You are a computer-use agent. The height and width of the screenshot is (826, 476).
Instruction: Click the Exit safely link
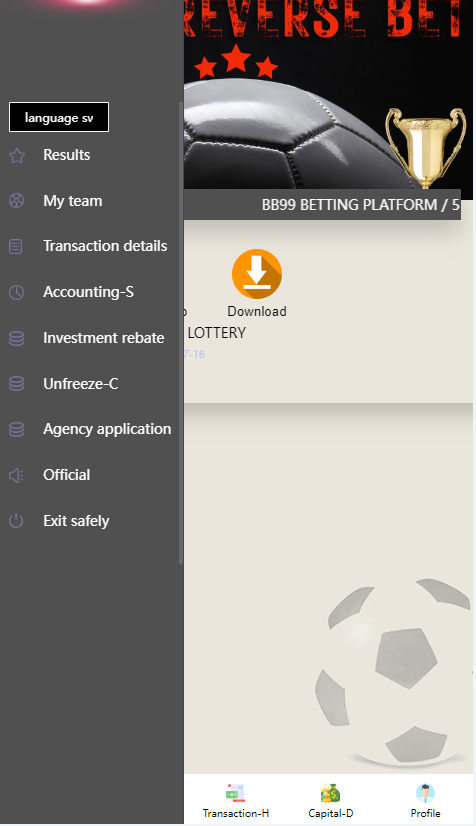pos(76,521)
